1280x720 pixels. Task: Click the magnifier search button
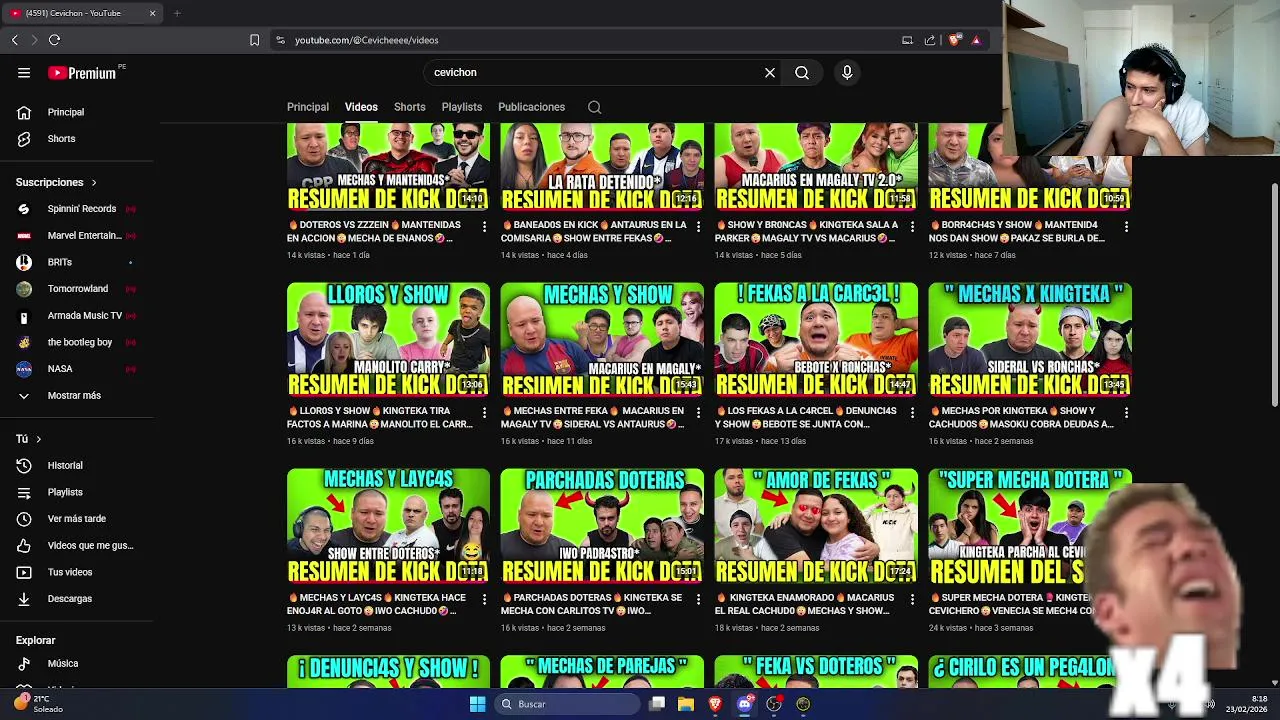coord(802,72)
